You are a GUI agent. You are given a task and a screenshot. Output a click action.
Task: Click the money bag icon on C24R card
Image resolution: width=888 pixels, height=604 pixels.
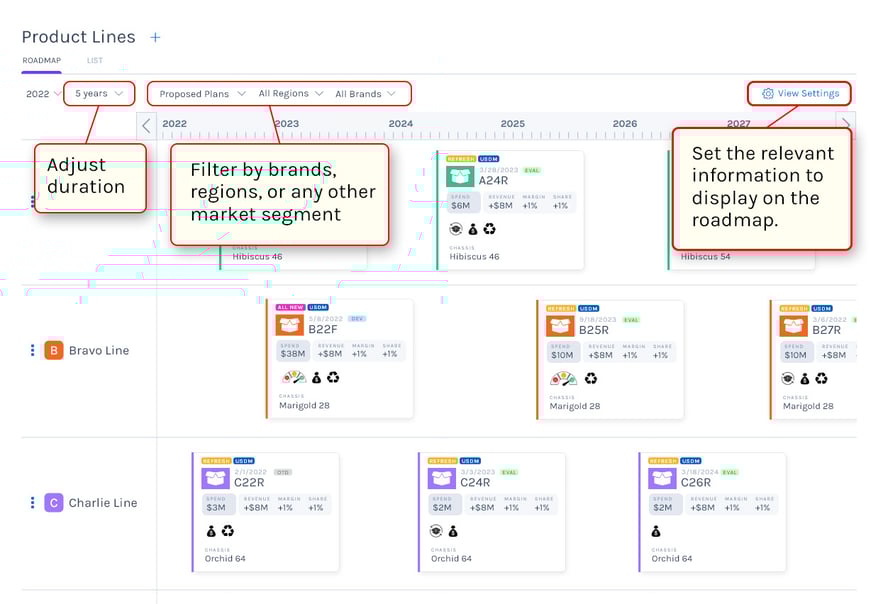point(453,531)
